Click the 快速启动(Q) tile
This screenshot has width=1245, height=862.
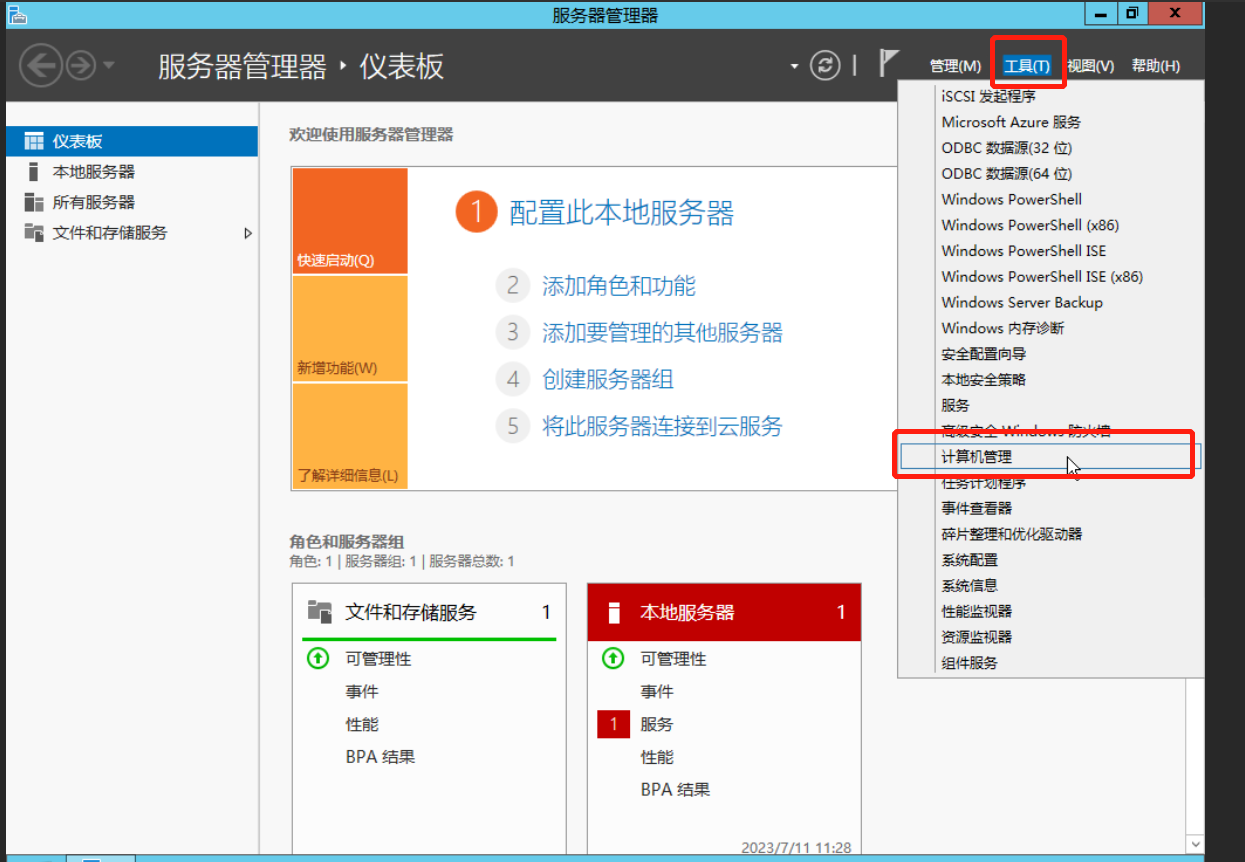coord(350,221)
